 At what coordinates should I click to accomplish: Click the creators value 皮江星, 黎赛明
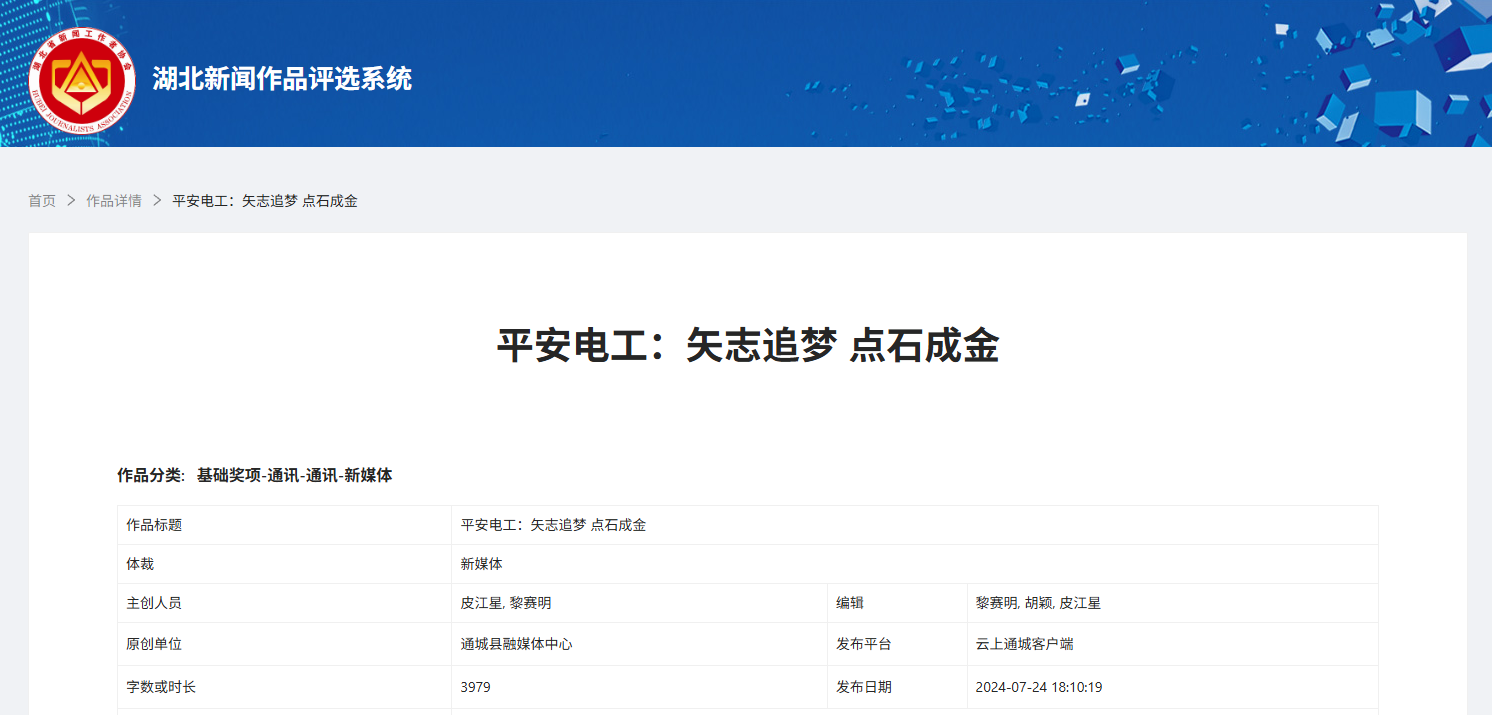506,603
